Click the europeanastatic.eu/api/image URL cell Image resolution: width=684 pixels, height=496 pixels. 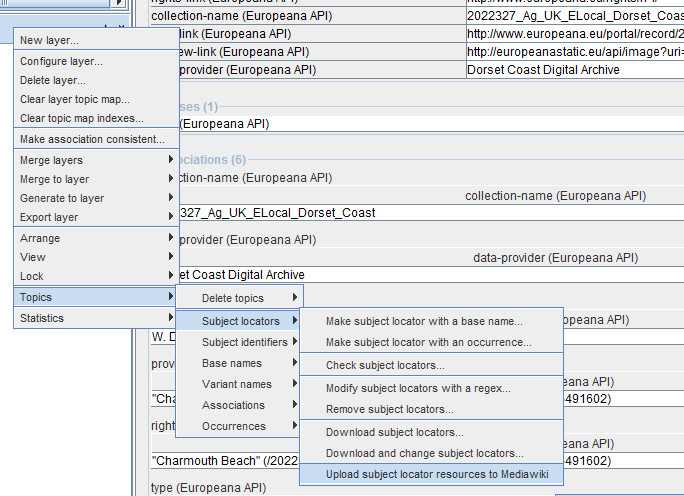tap(575, 51)
